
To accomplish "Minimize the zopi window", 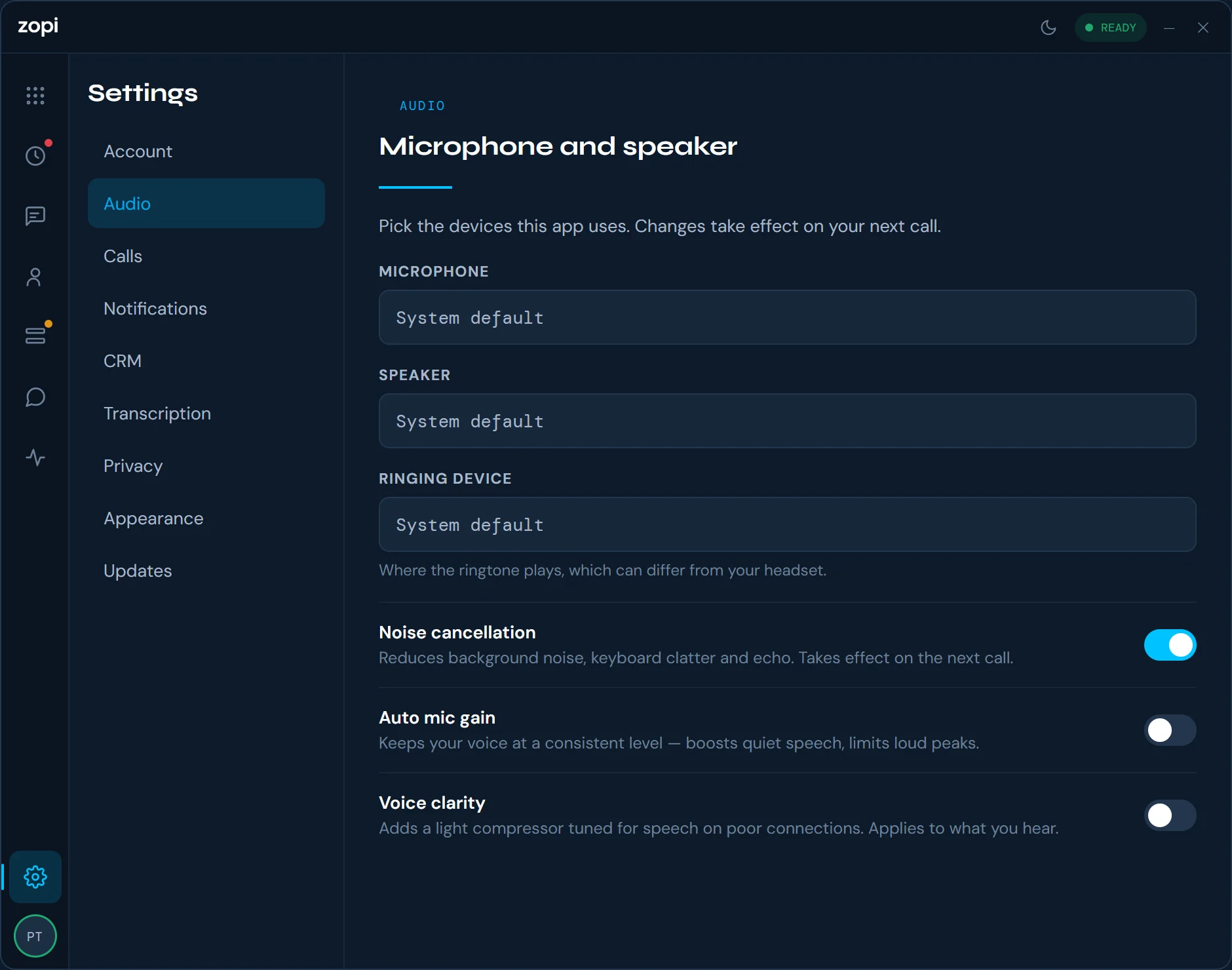I will [1169, 28].
